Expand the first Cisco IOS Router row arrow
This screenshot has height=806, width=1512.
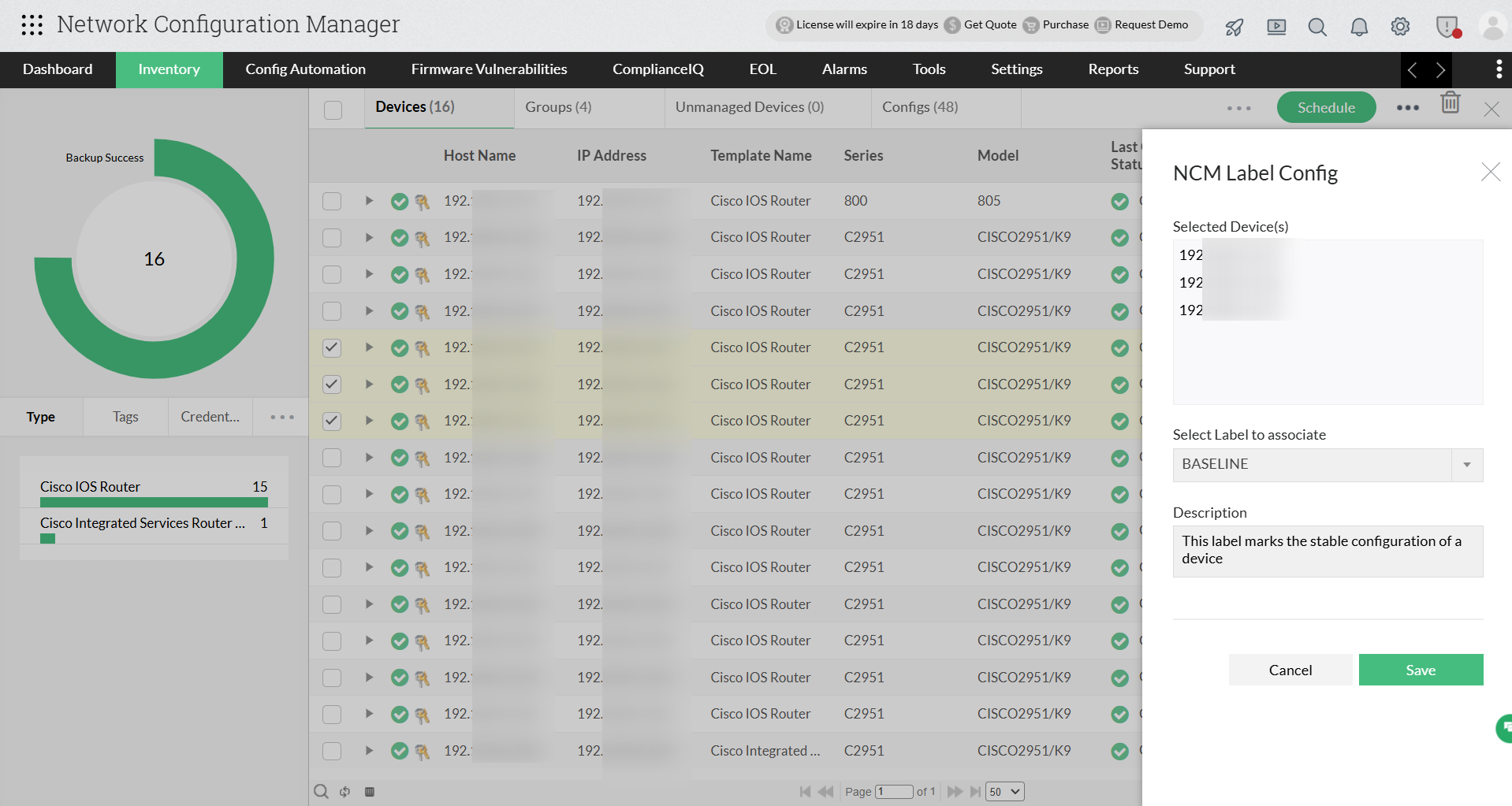[x=369, y=201]
